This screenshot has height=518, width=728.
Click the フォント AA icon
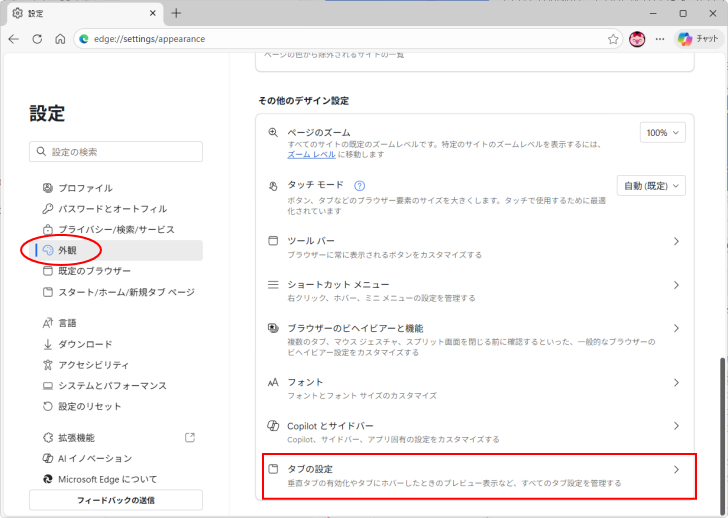point(273,382)
